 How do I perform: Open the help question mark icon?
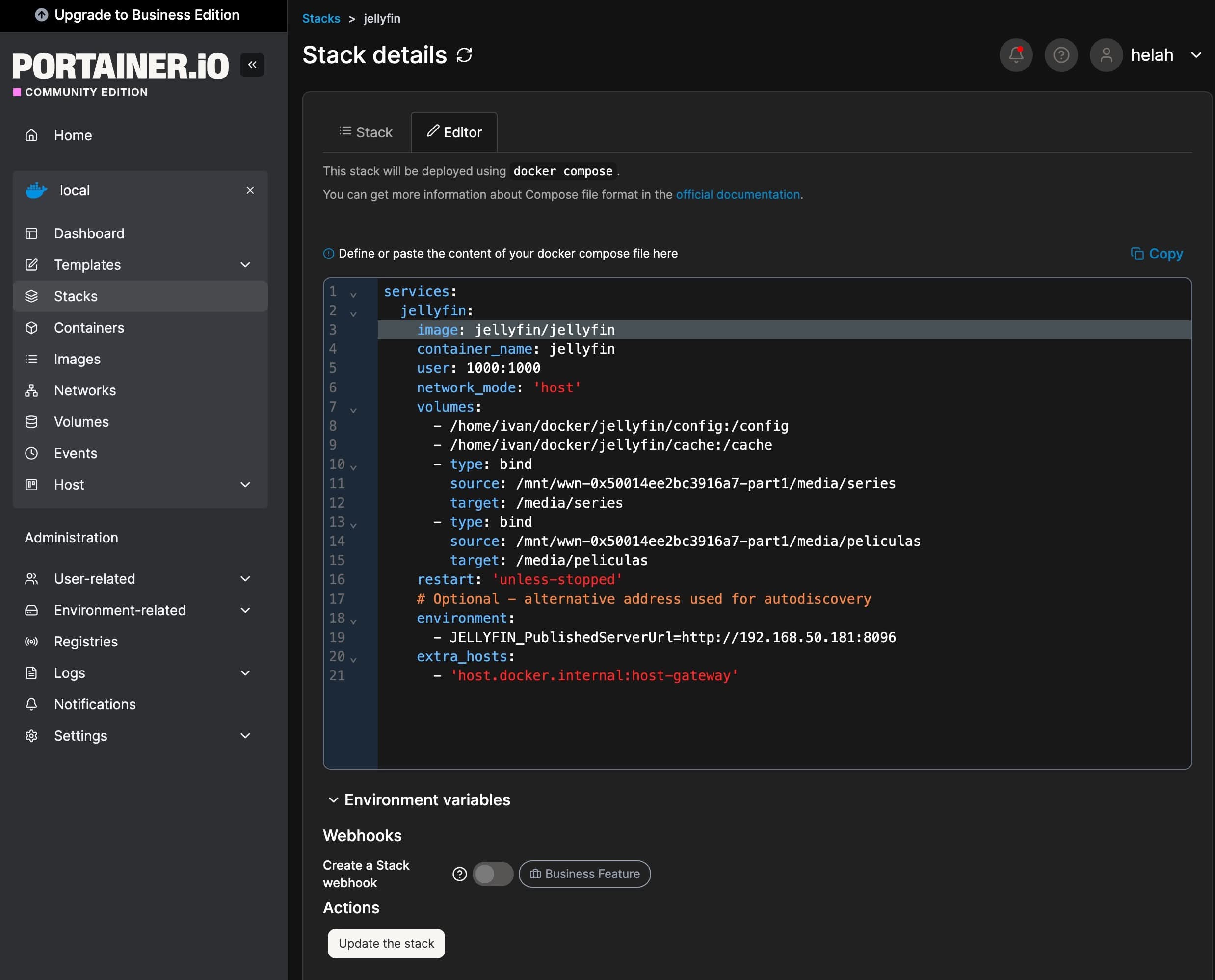(x=1060, y=55)
